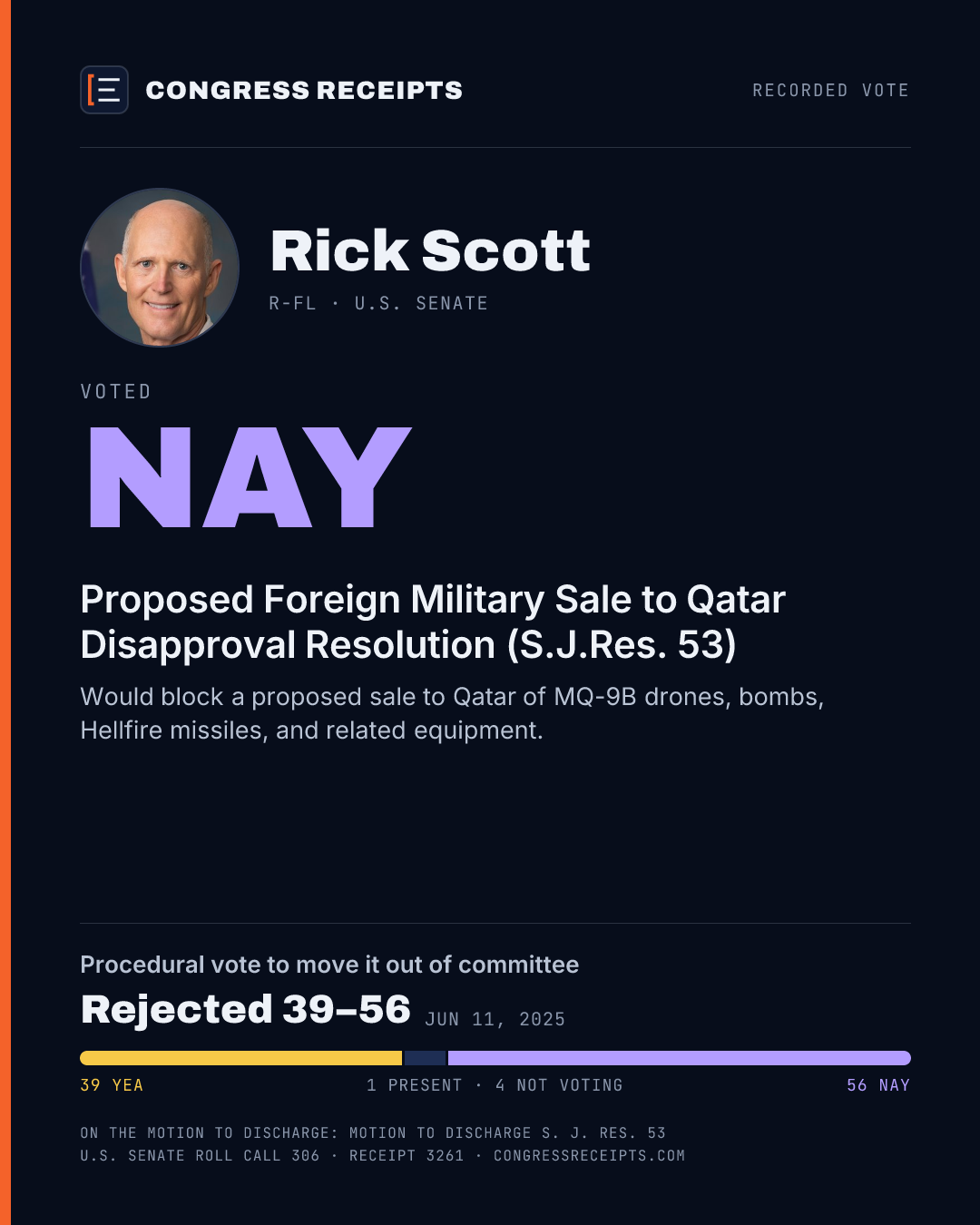Open the senator's circular portrait photo
The height and width of the screenshot is (1225, 980).
(x=160, y=268)
